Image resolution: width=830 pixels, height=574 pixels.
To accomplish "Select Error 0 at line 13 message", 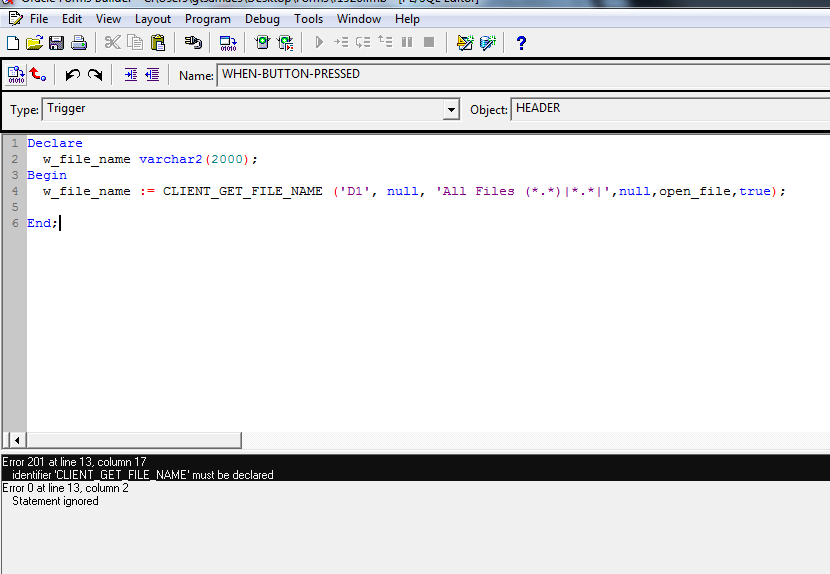I will 66,488.
